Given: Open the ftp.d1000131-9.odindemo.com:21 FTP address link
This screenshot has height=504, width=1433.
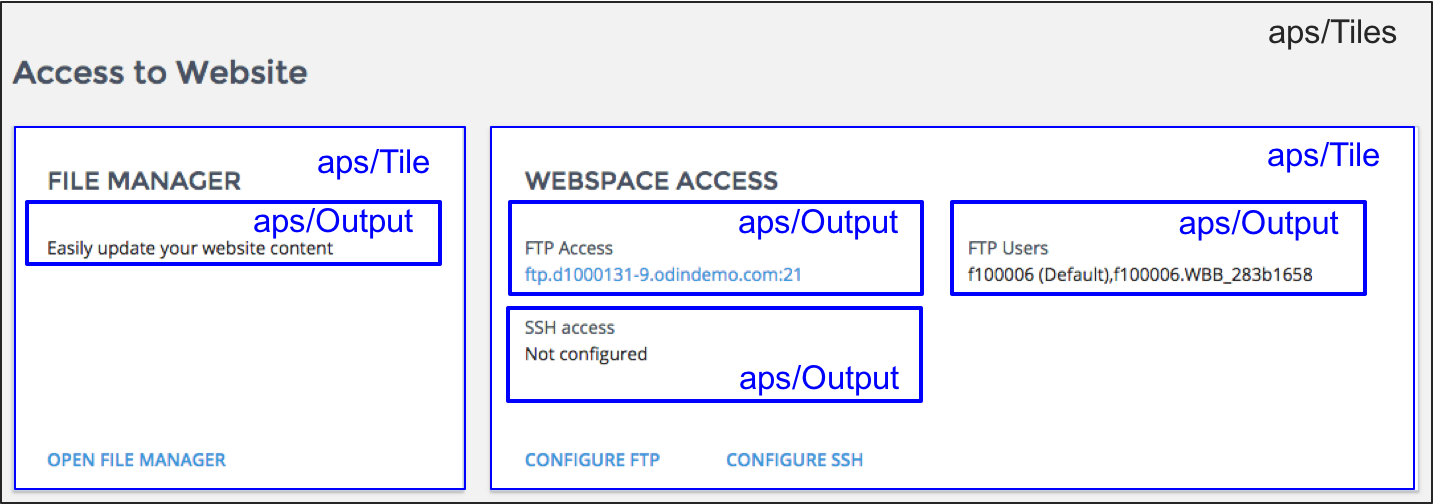Looking at the screenshot, I should [x=663, y=274].
